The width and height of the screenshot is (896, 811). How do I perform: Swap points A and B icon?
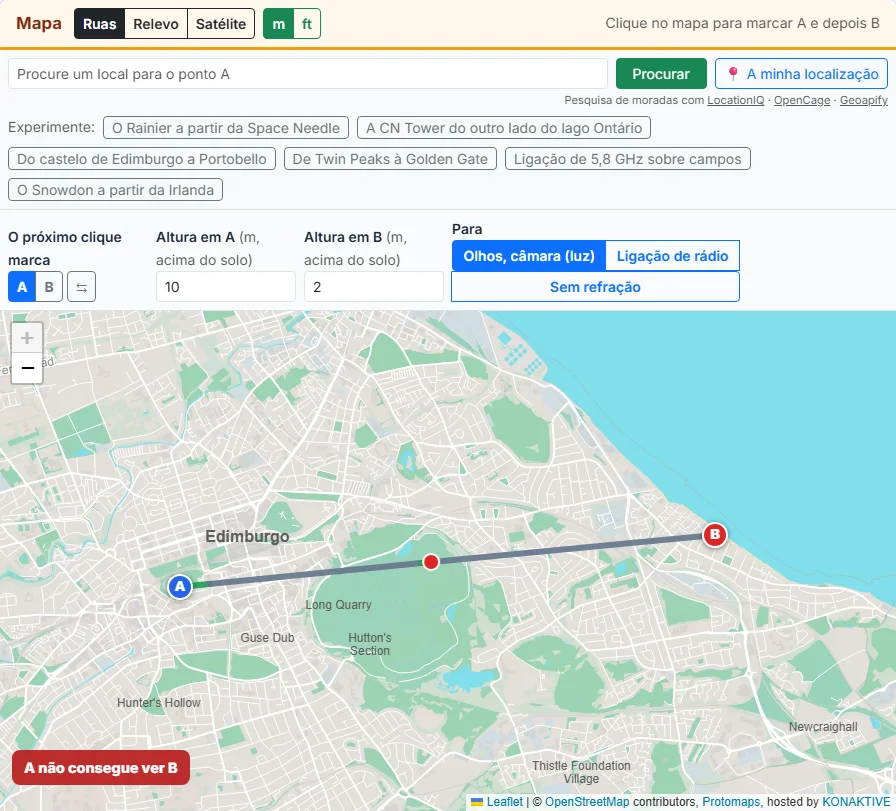(81, 287)
